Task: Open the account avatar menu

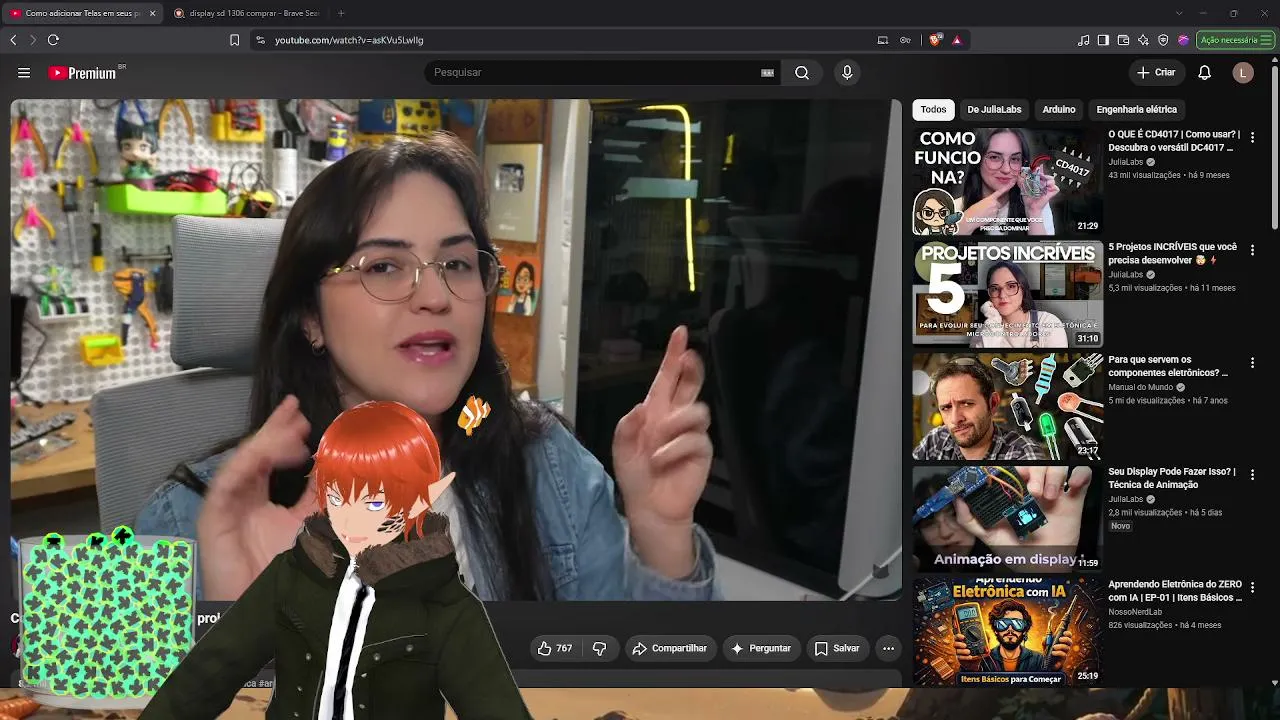Action: pyautogui.click(x=1243, y=73)
